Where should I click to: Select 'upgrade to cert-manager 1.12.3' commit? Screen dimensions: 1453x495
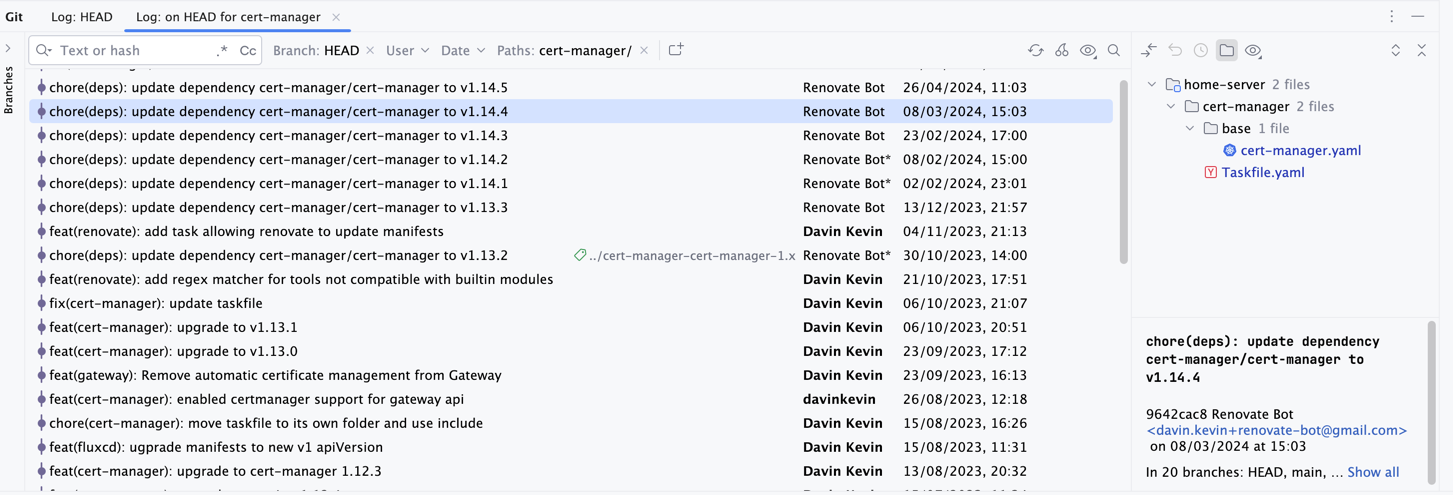point(571,472)
